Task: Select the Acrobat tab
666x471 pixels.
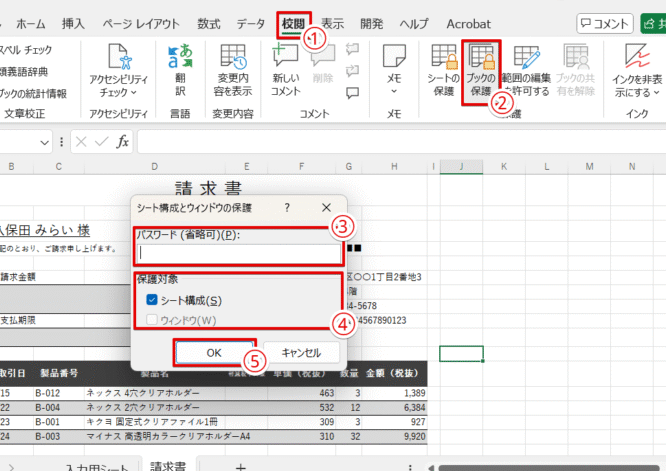Action: pos(468,24)
